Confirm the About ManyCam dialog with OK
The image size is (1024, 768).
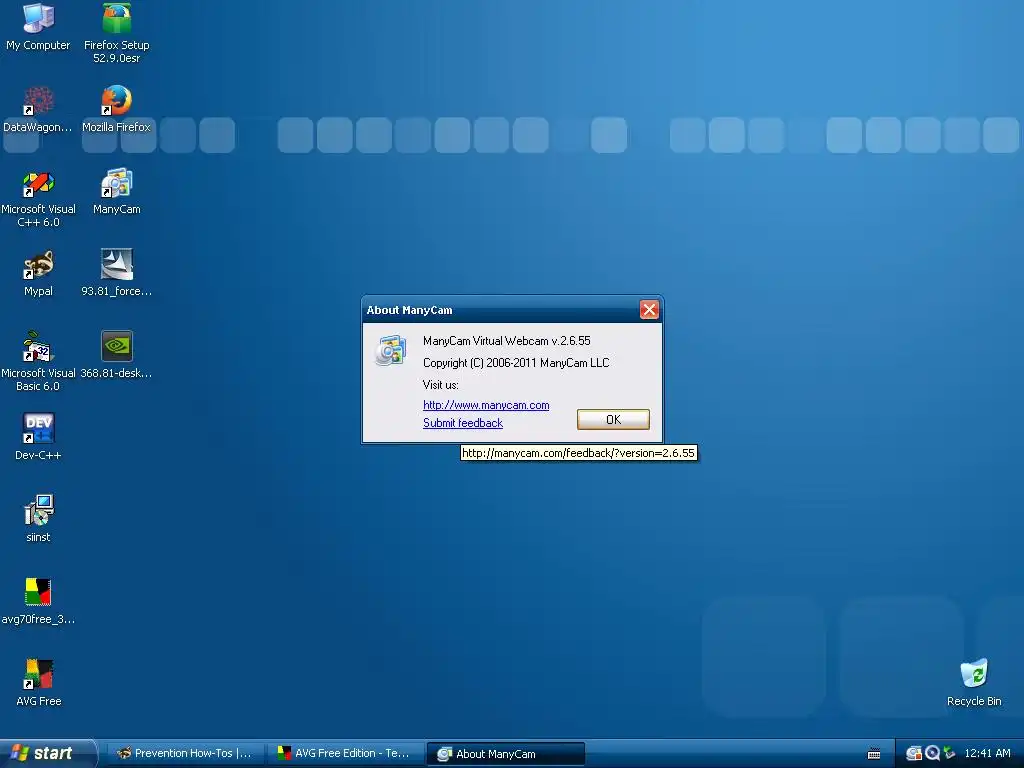tap(613, 419)
